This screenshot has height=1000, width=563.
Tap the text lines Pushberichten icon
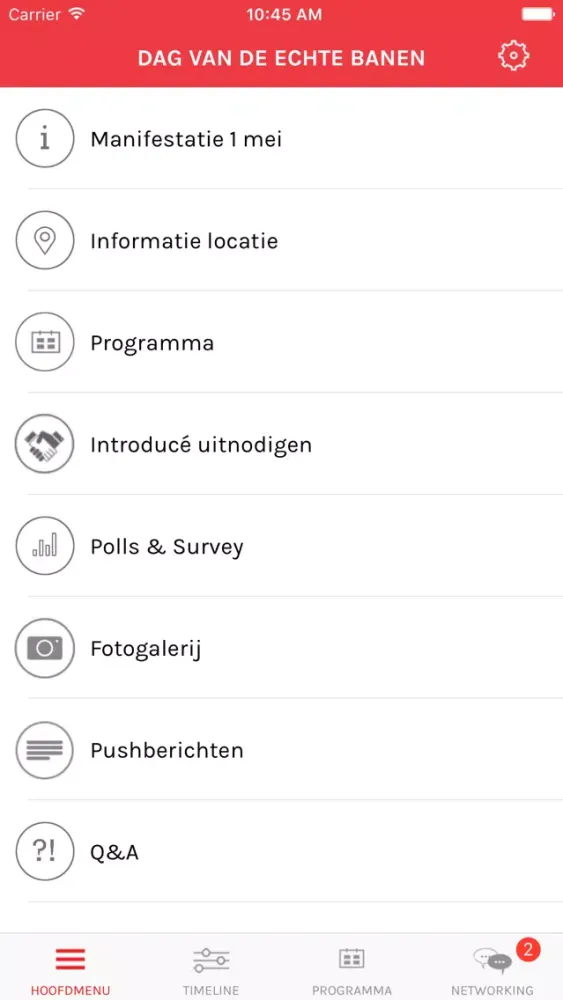[45, 750]
